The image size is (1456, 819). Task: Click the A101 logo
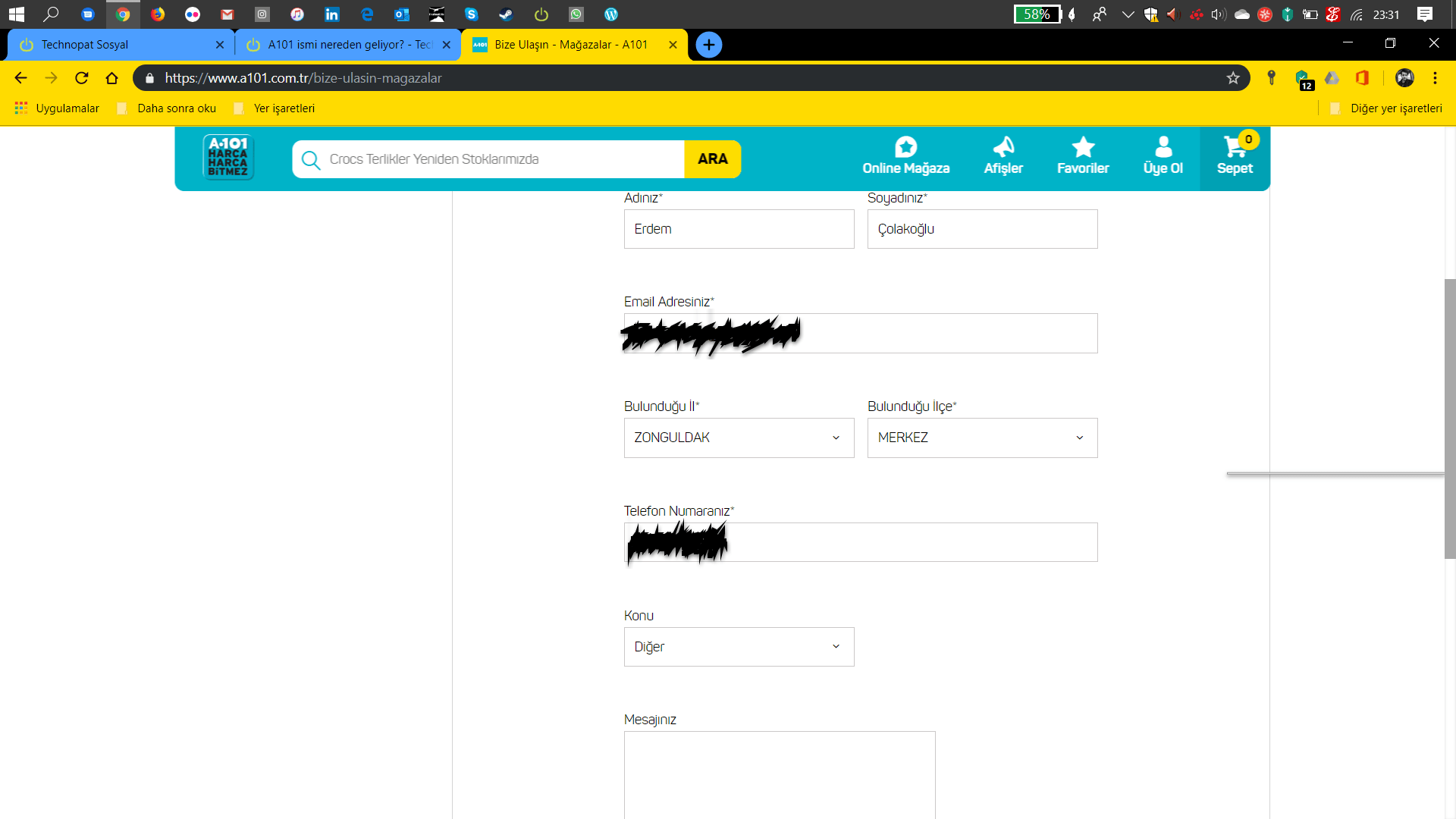click(228, 157)
